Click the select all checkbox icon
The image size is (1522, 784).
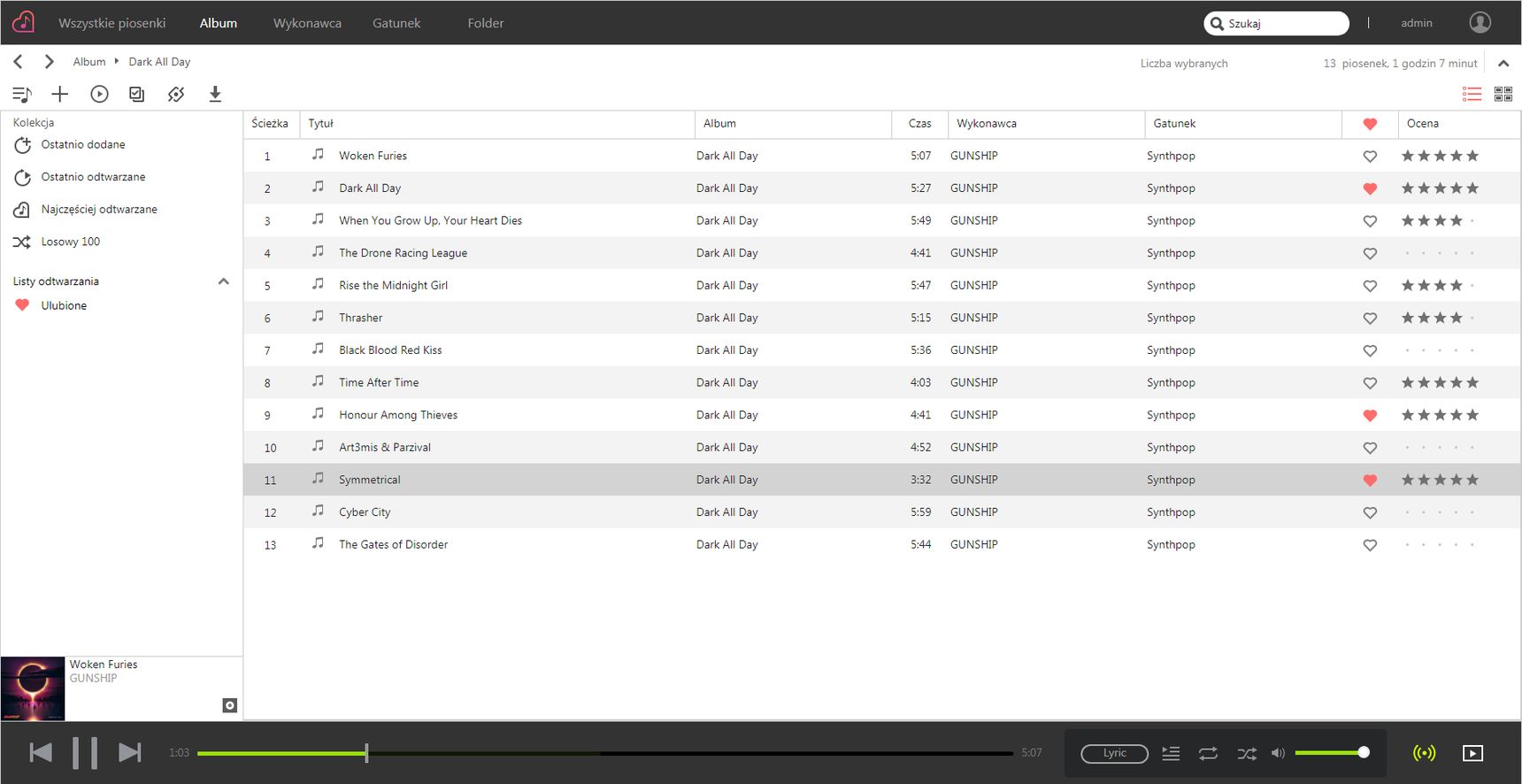click(137, 94)
